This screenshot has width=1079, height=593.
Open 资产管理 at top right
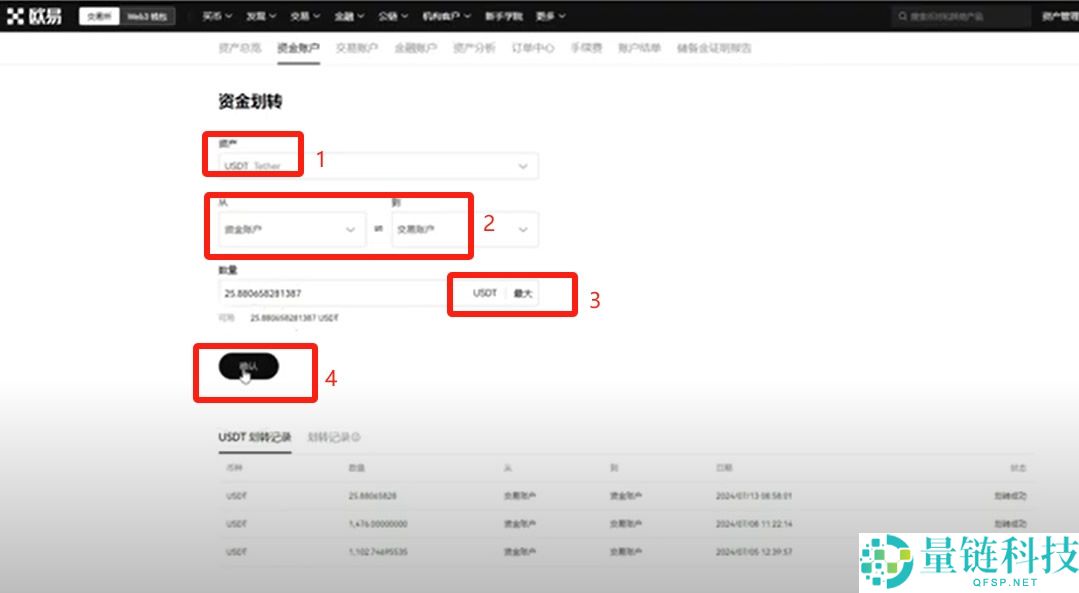click(1055, 15)
